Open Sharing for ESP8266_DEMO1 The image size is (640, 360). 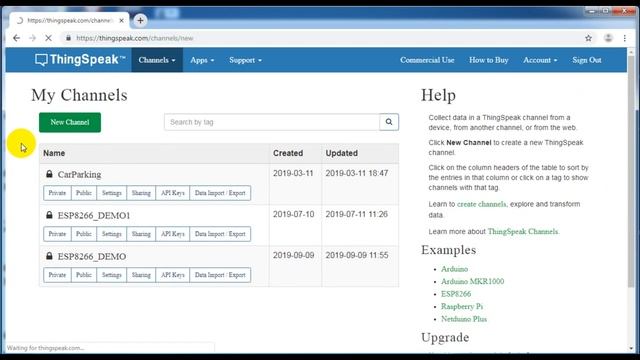click(141, 234)
